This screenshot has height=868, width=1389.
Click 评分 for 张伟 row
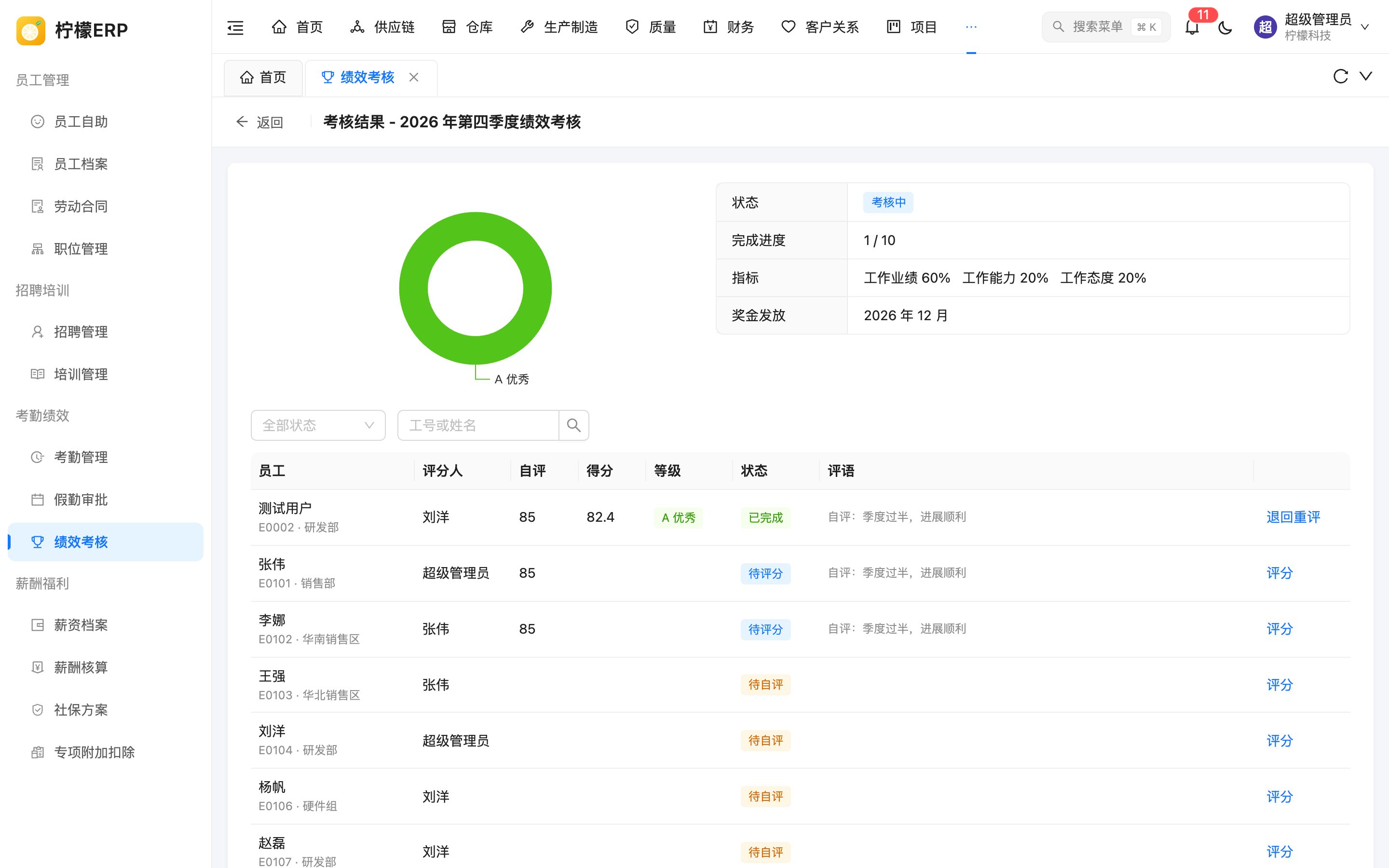[x=1280, y=573]
